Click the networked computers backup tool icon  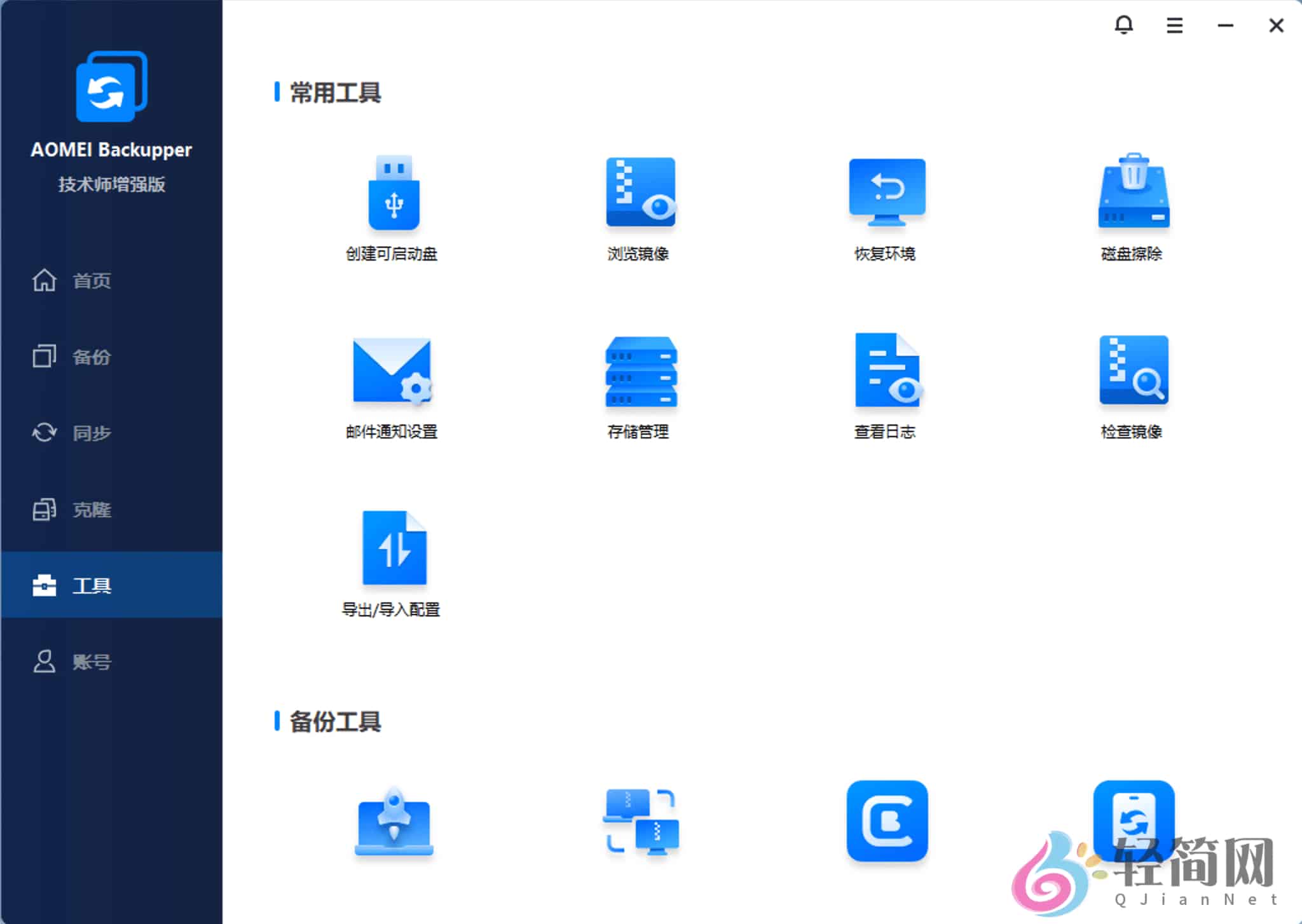coord(640,823)
